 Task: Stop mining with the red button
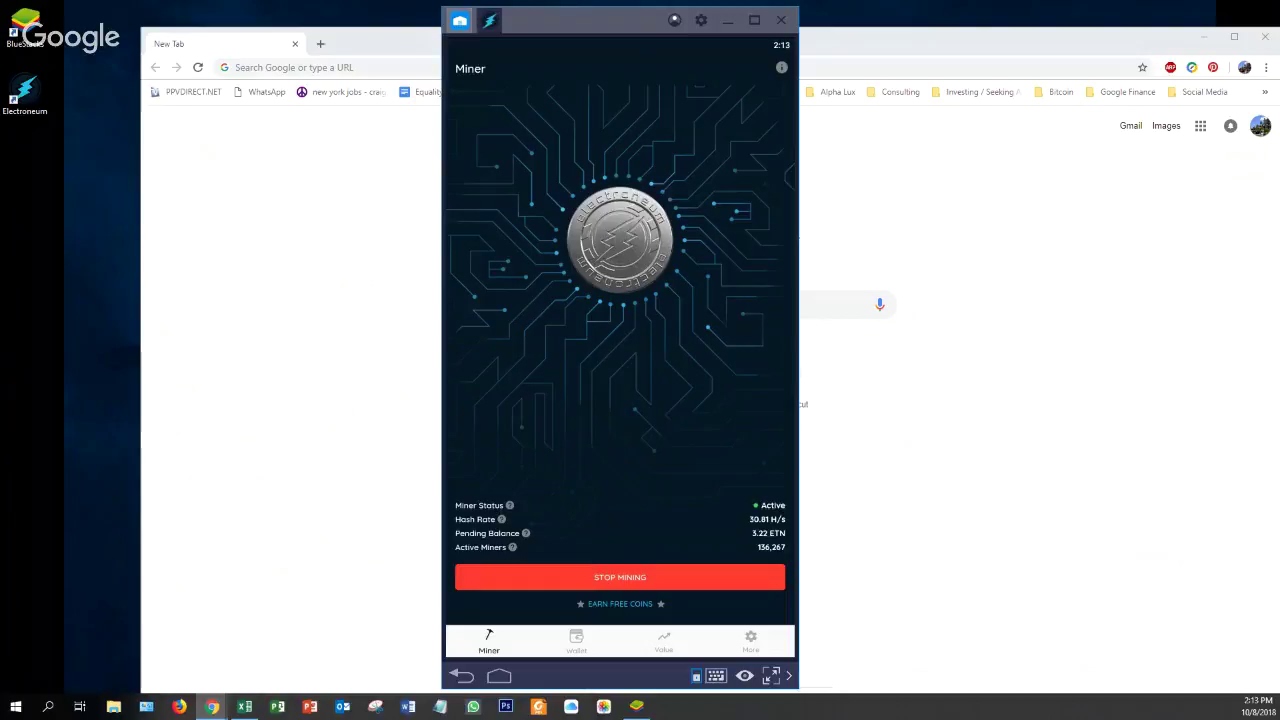620,577
